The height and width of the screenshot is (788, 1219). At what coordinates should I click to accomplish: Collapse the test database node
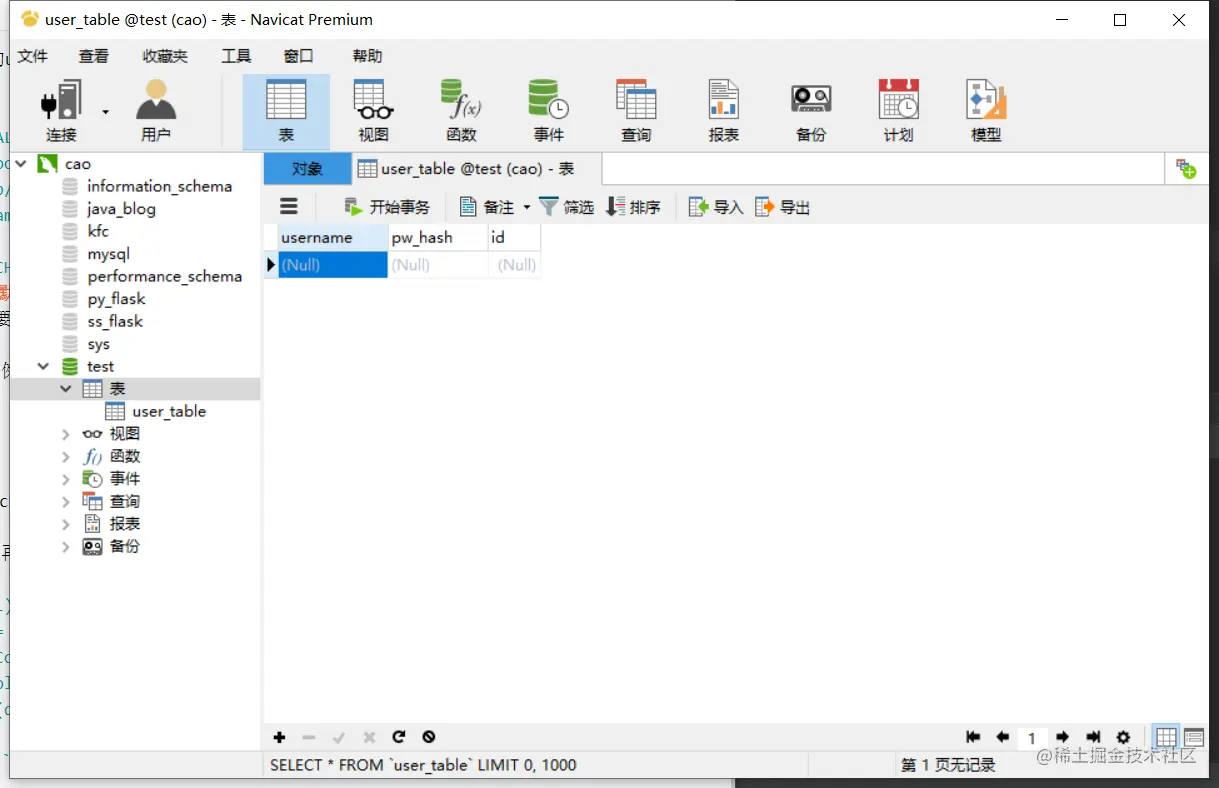(43, 366)
